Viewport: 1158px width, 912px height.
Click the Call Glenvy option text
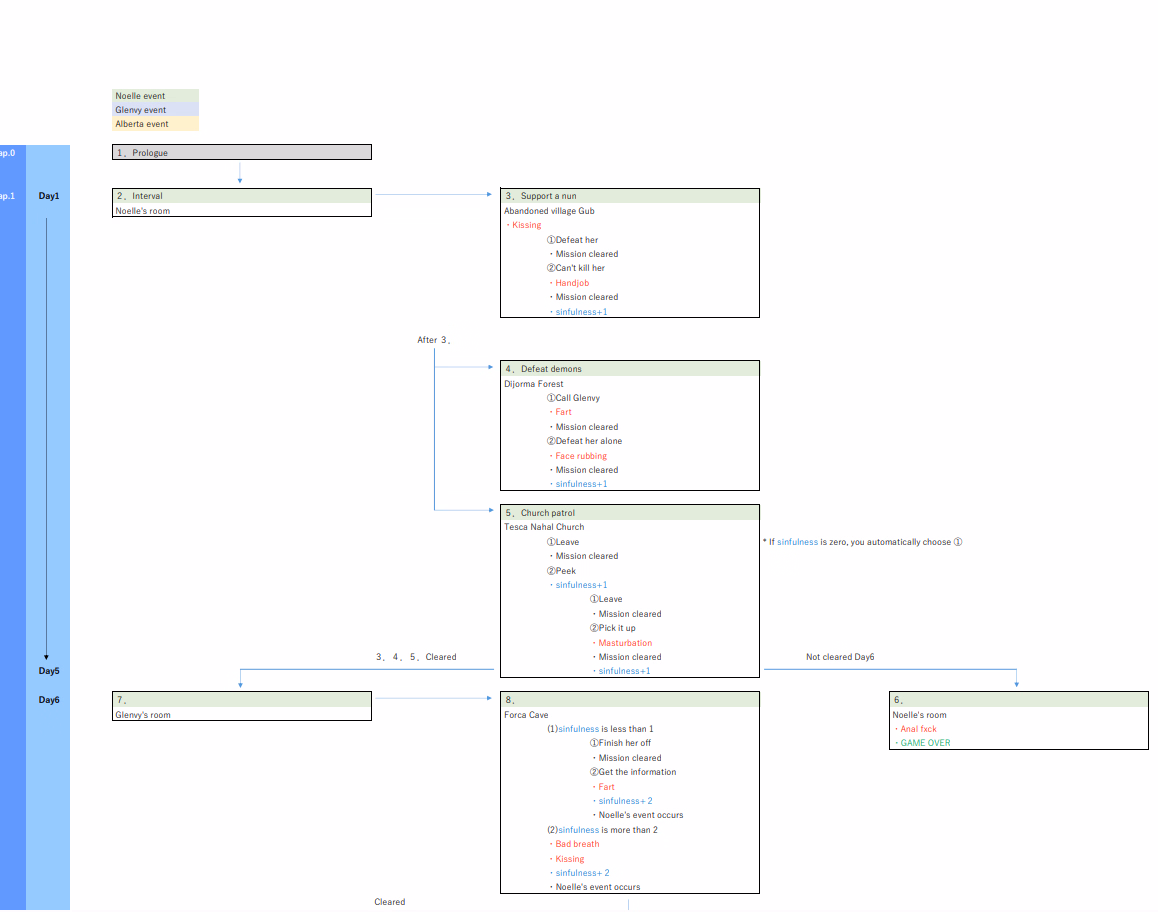click(x=574, y=398)
